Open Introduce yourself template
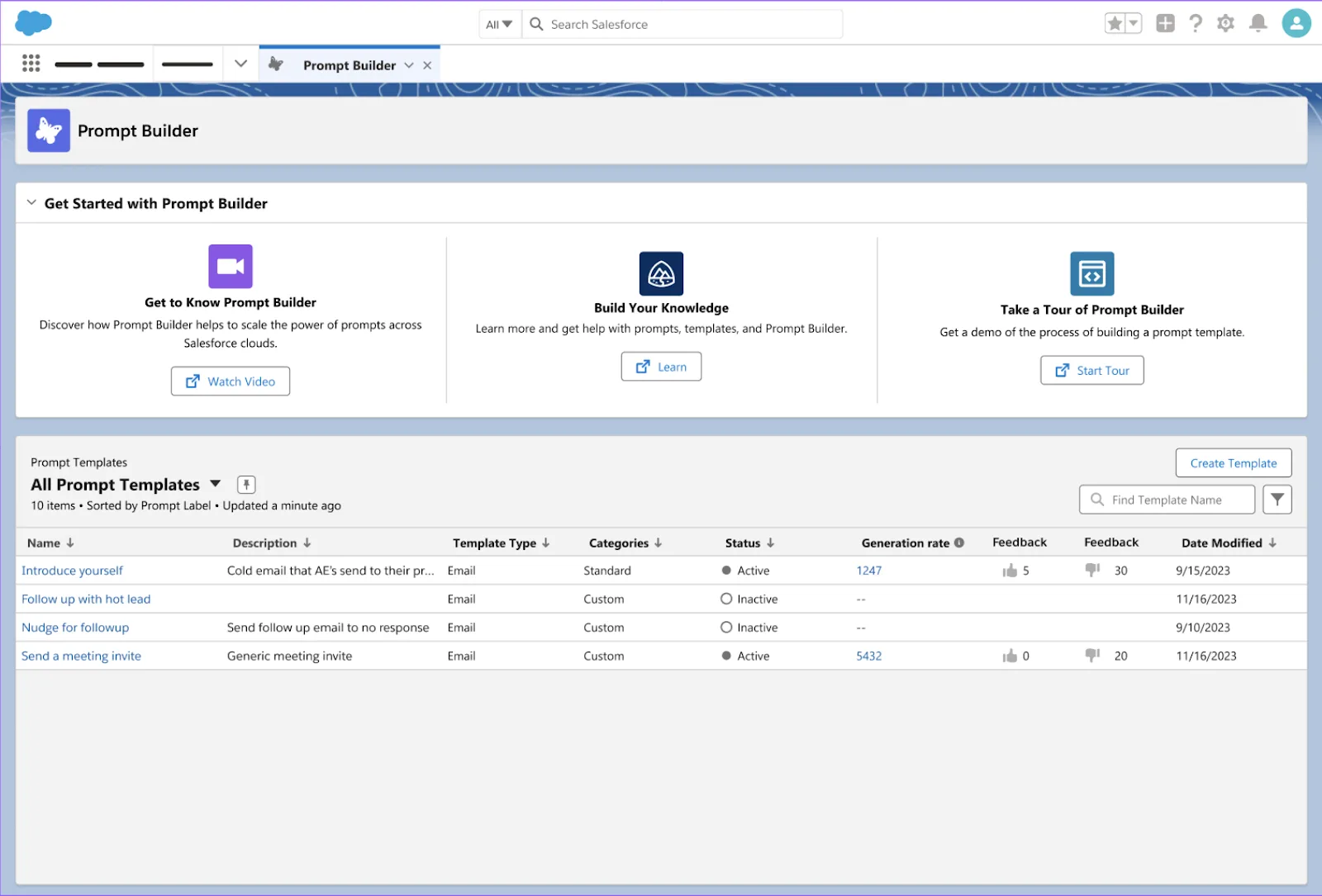 click(x=72, y=571)
